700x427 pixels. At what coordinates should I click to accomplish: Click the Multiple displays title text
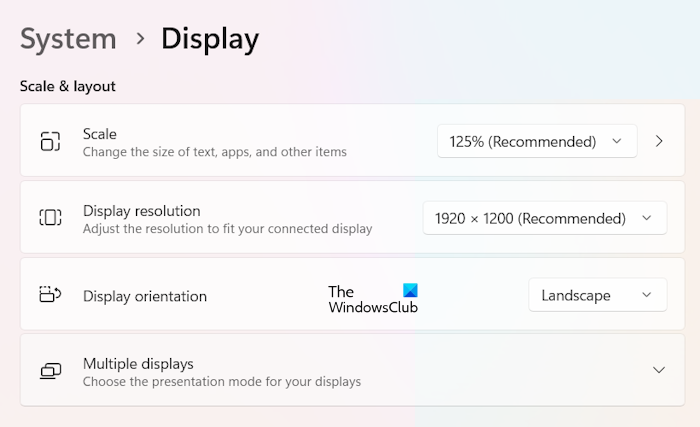pyautogui.click(x=138, y=363)
